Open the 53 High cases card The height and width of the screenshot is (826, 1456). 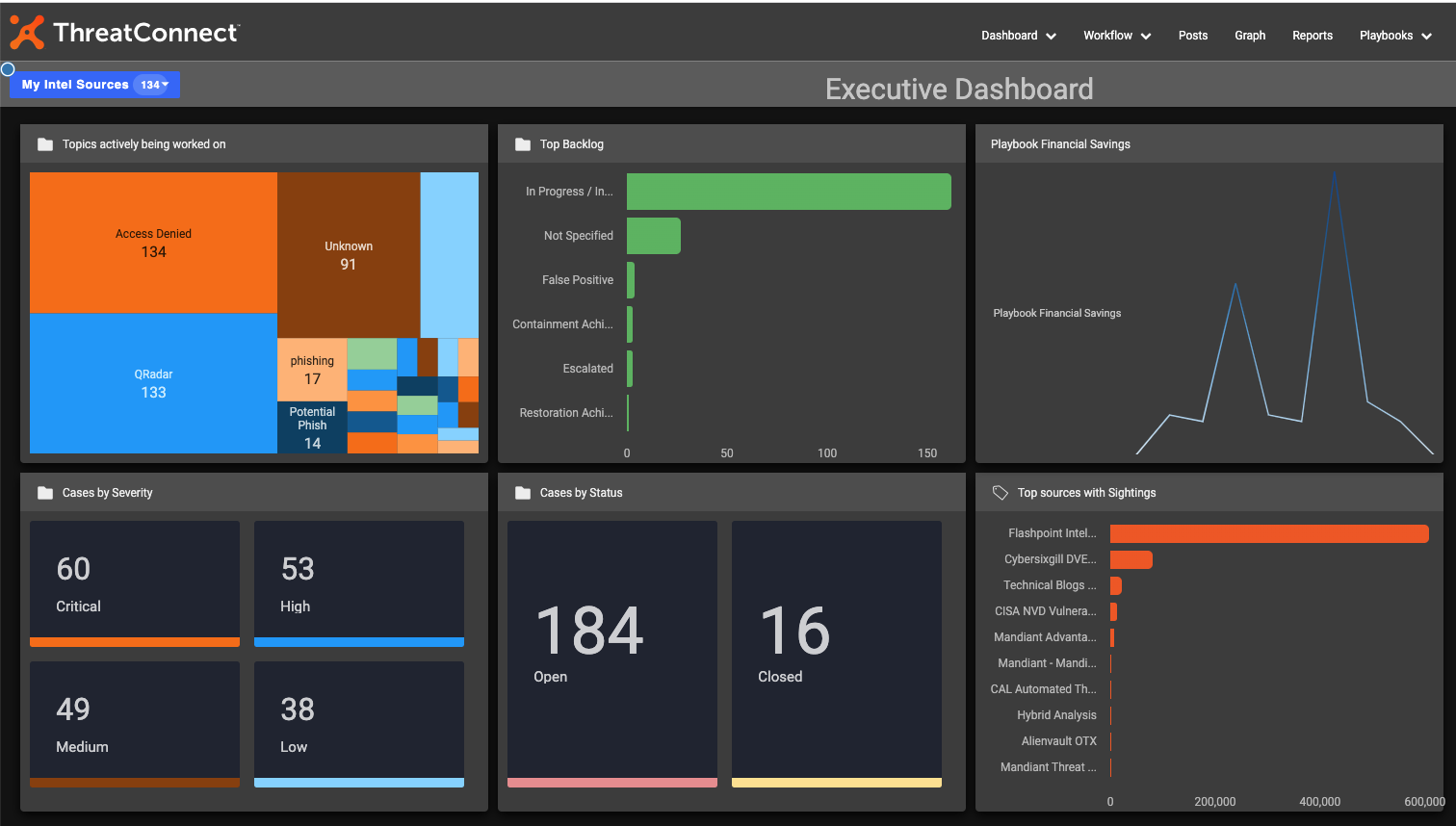click(359, 583)
